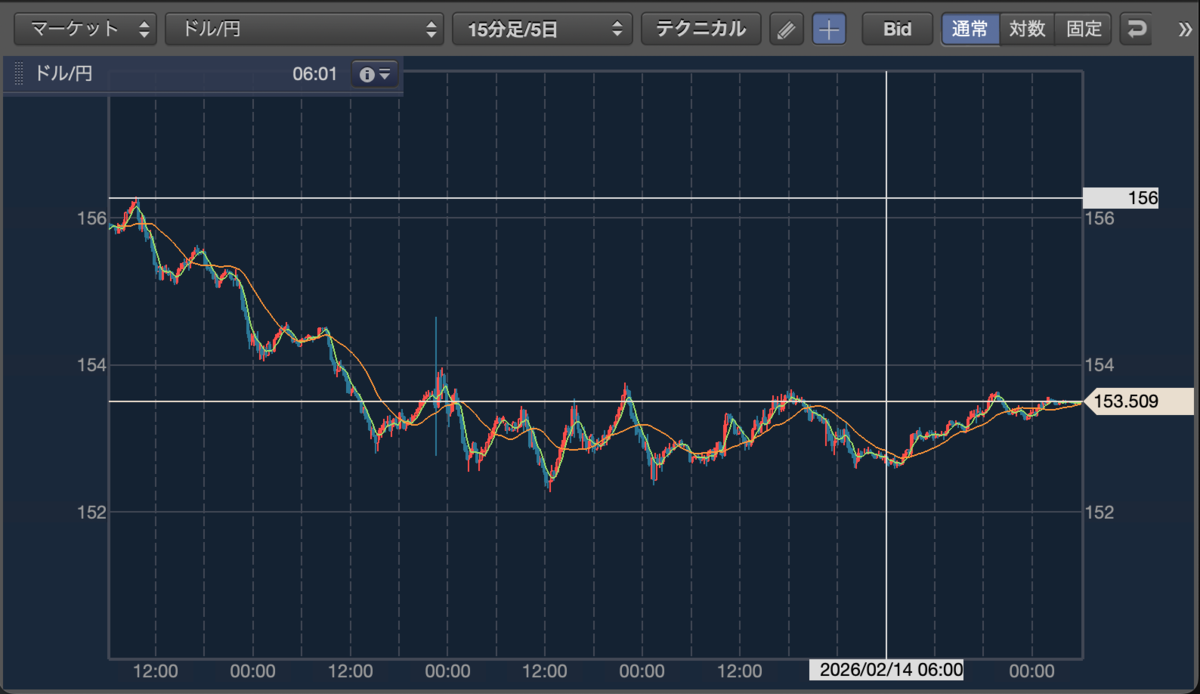Expand toolbar overflow double-chevron
The width and height of the screenshot is (1200, 694).
1185,29
